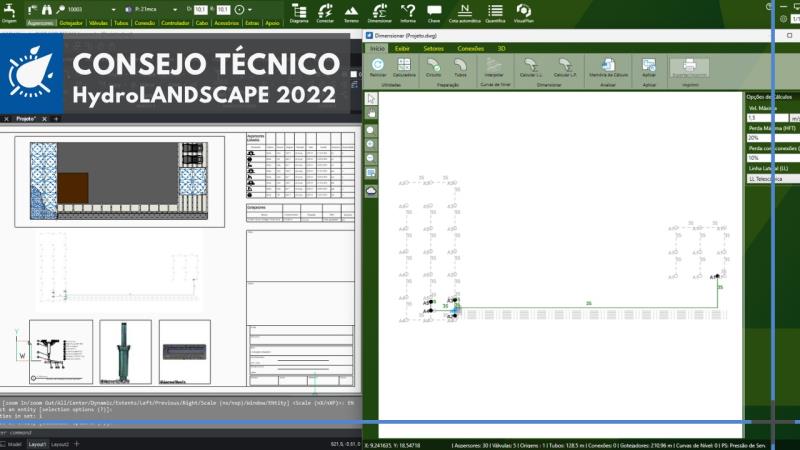Click the zoom window icon in sidebar
800x450 pixels.
coord(371,173)
